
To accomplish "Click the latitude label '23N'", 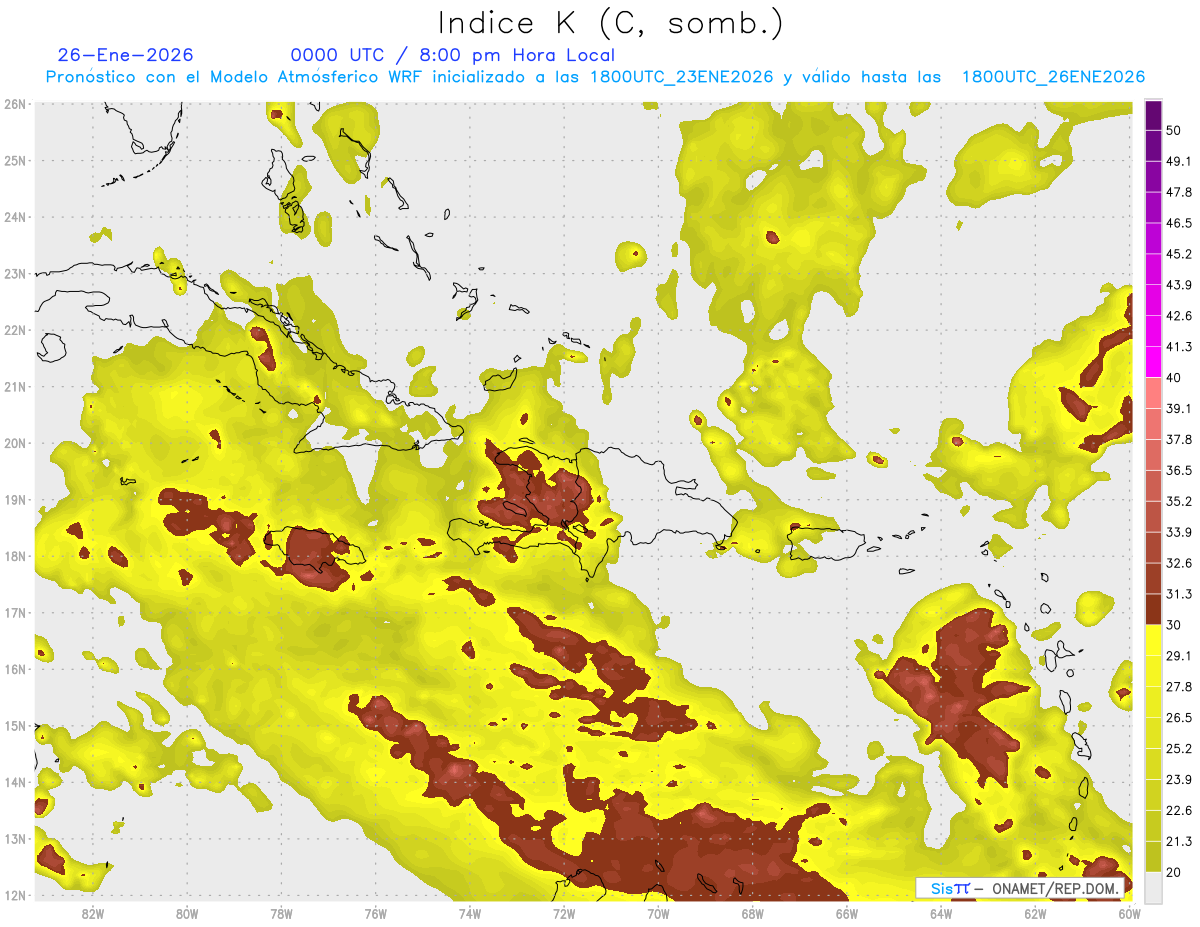I will tap(14, 273).
